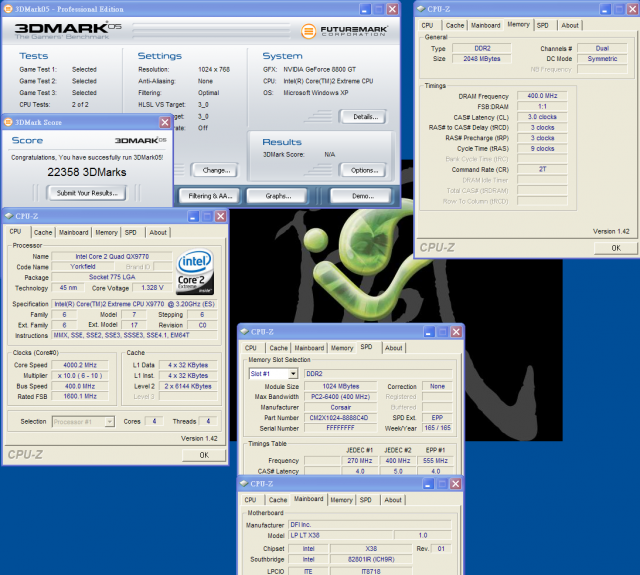Screen dimensions: 640x575
Task: Click the Intel Core 2 Quad QX9770 name
Action: pyautogui.click(x=112, y=256)
